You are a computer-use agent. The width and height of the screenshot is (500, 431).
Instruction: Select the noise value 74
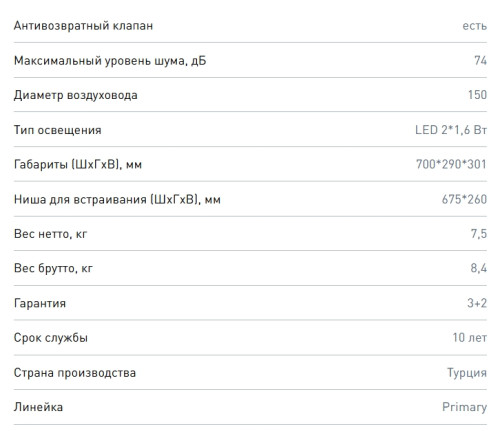[480, 60]
